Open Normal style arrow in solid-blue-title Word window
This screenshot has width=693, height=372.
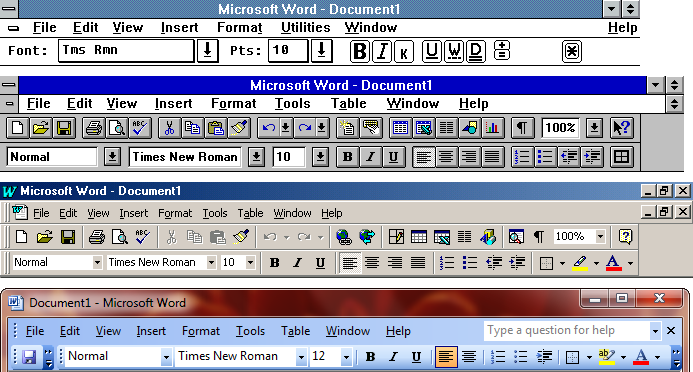pyautogui.click(x=112, y=157)
